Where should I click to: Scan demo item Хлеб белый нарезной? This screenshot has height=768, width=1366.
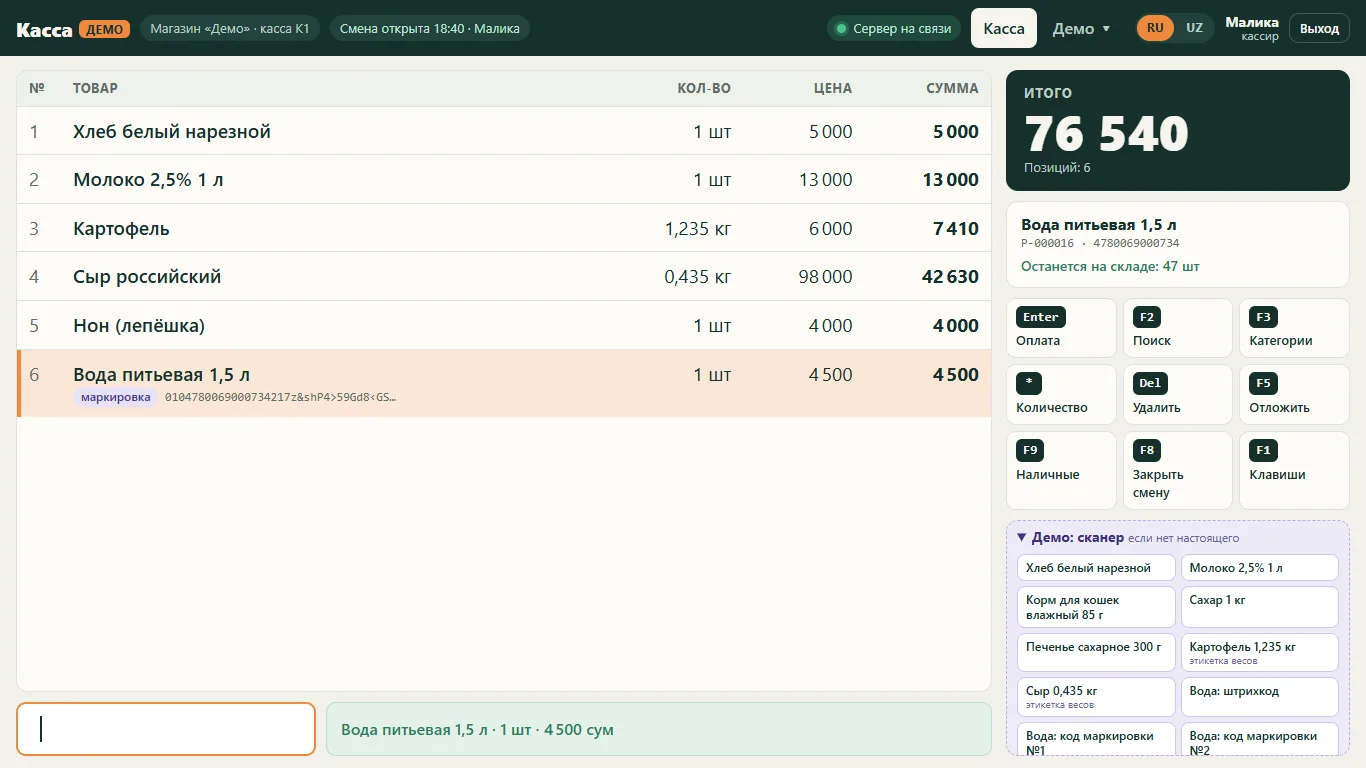(x=1096, y=568)
